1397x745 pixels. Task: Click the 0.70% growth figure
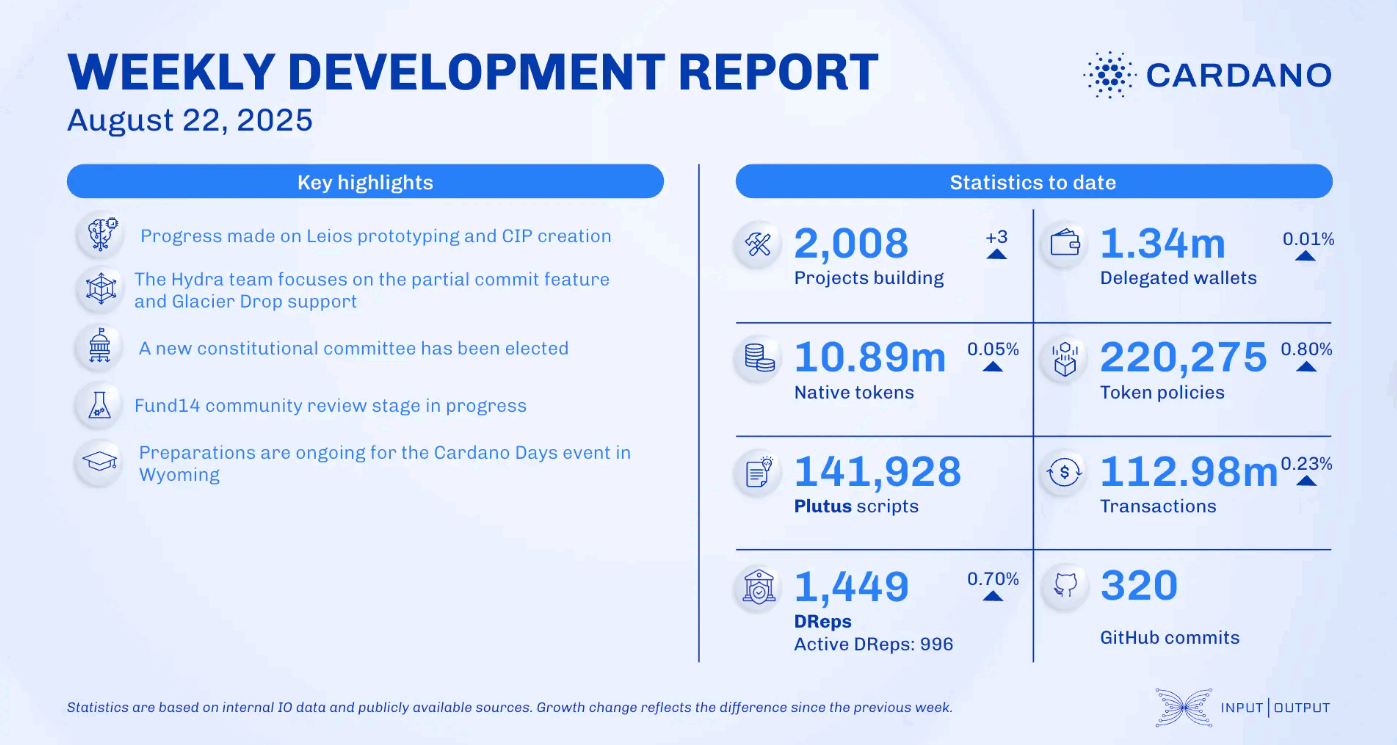coord(993,579)
